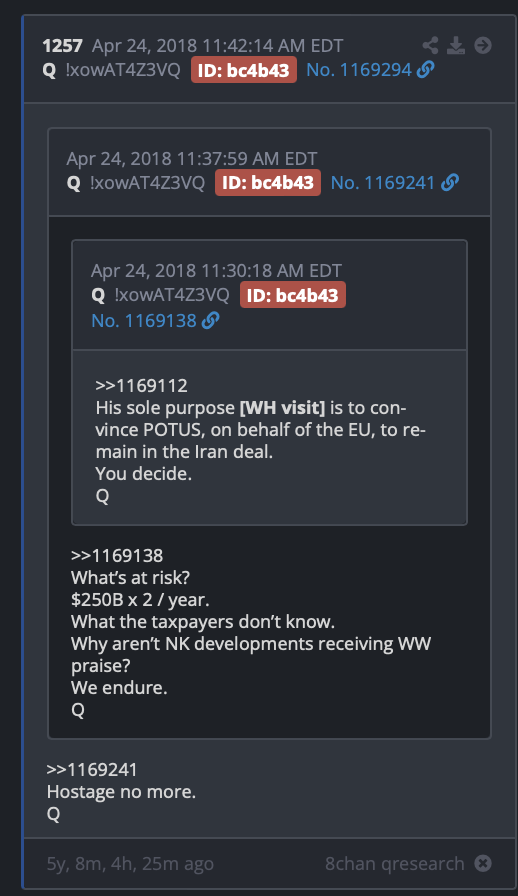Click ID: bc4b43 badge on 11:37:59 post
This screenshot has width=518, height=896.
pyautogui.click(x=268, y=182)
